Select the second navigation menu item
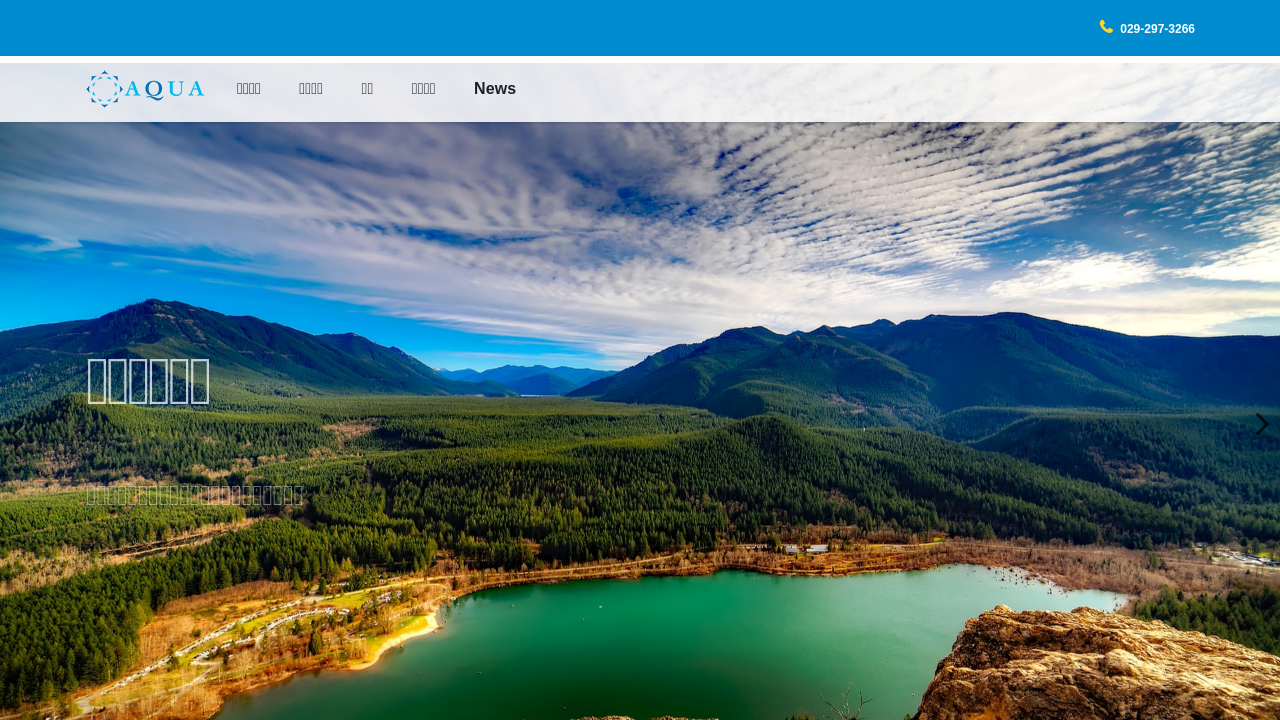The image size is (1280, 720). (310, 89)
